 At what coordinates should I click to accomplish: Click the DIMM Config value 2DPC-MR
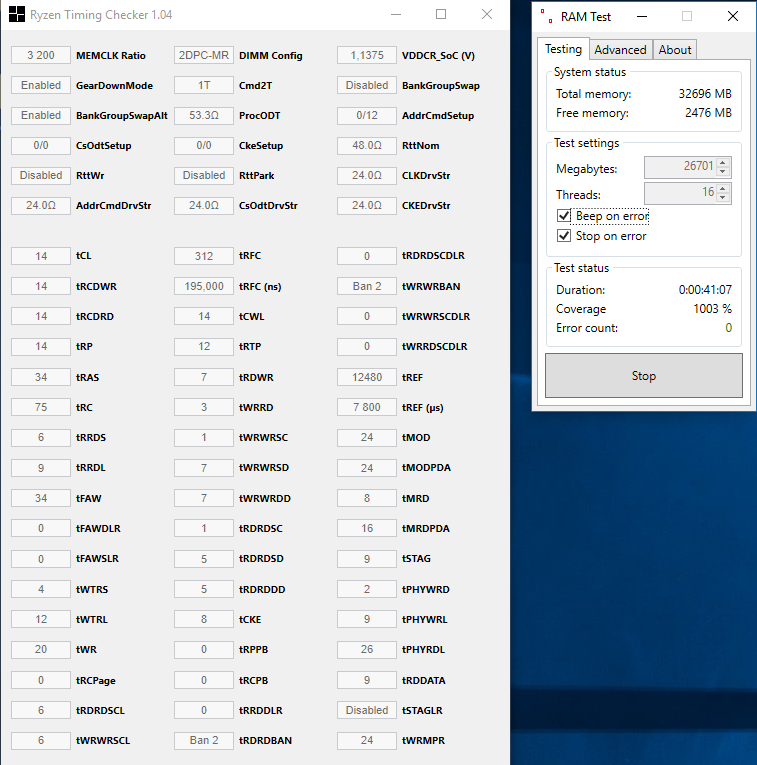coord(204,55)
